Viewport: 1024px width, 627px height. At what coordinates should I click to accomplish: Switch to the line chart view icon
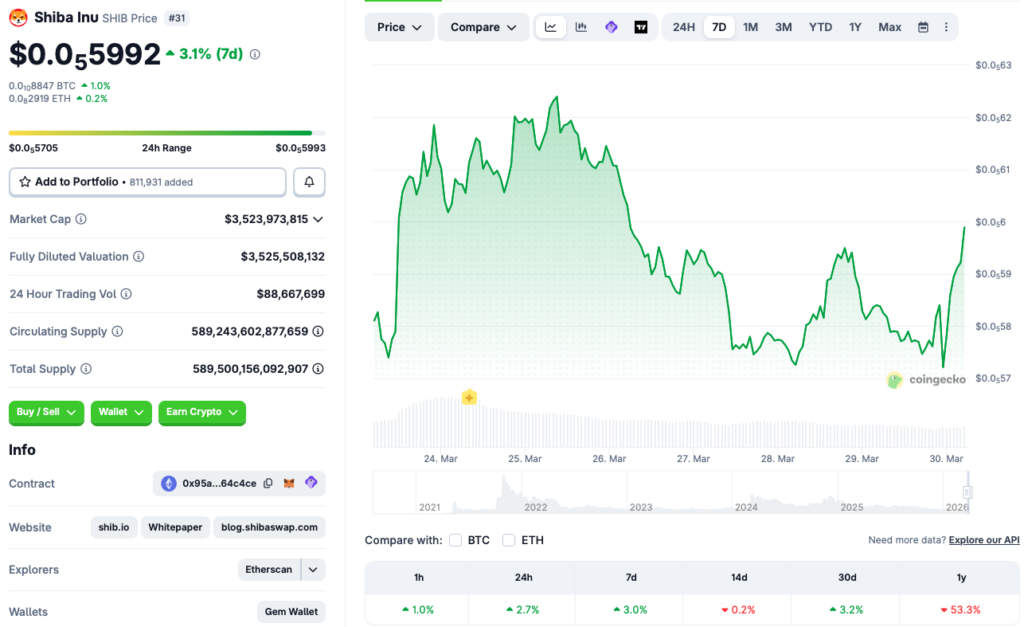click(551, 27)
